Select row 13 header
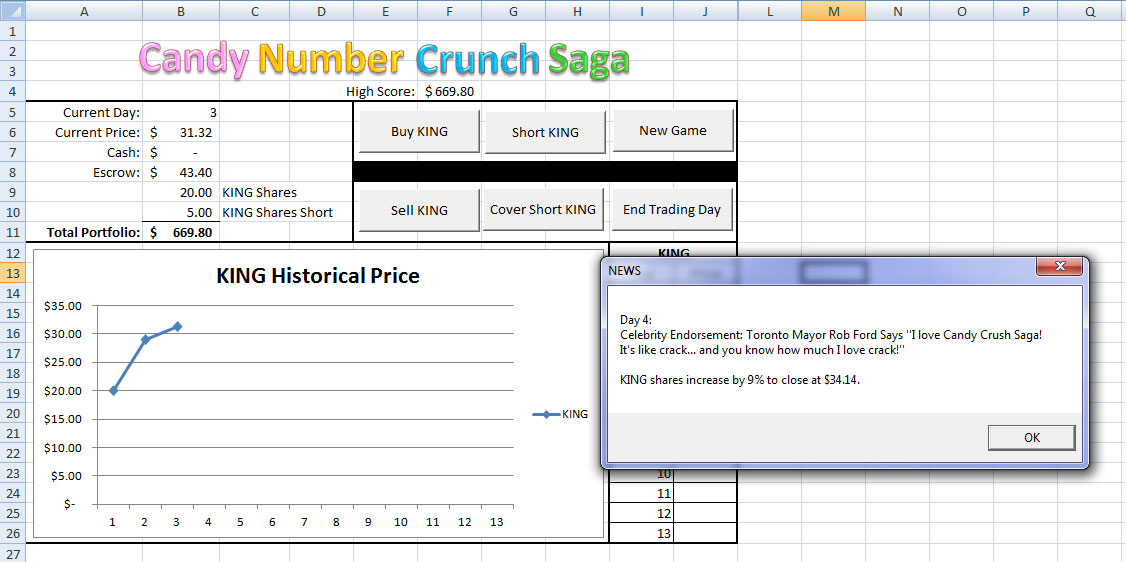The width and height of the screenshot is (1126, 562). pos(12,273)
